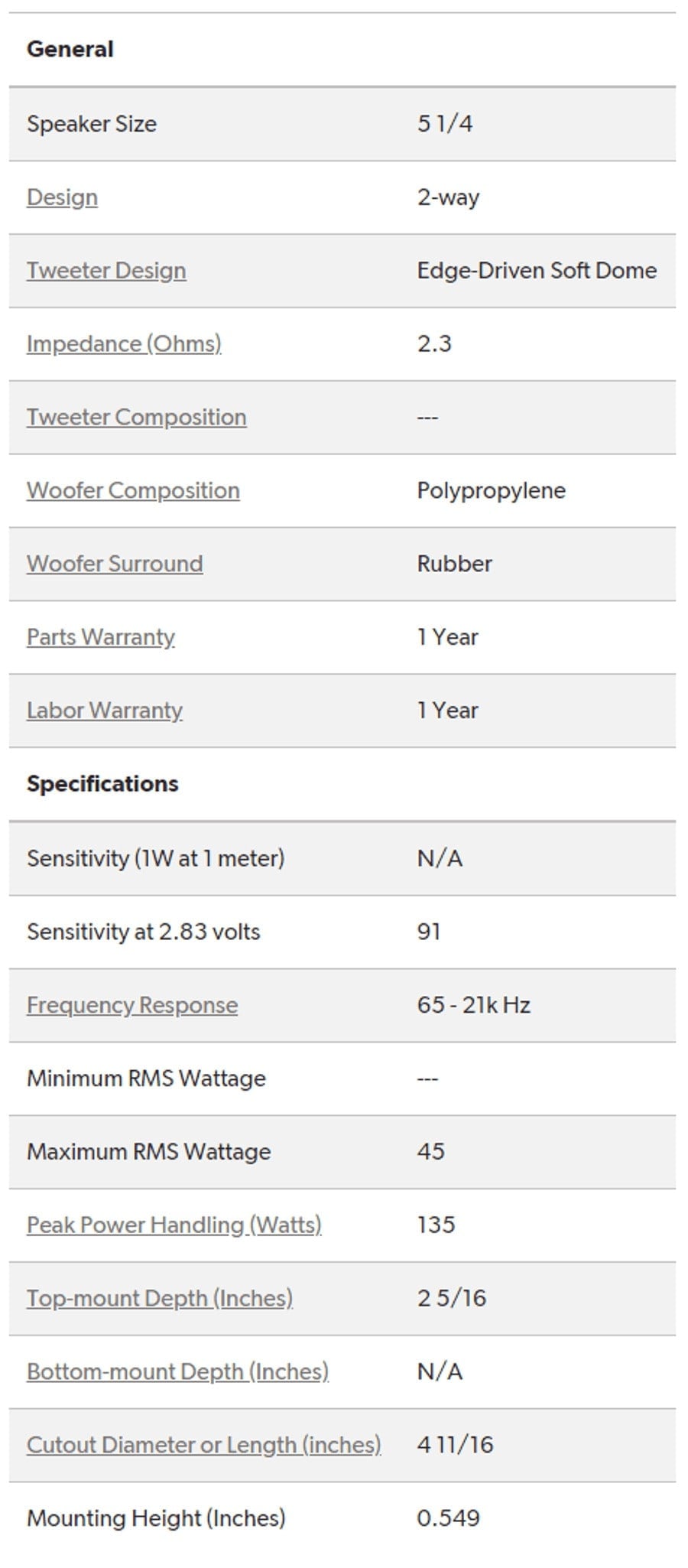Click the Frequency Response link
The height and width of the screenshot is (1568, 688).
(x=132, y=1005)
